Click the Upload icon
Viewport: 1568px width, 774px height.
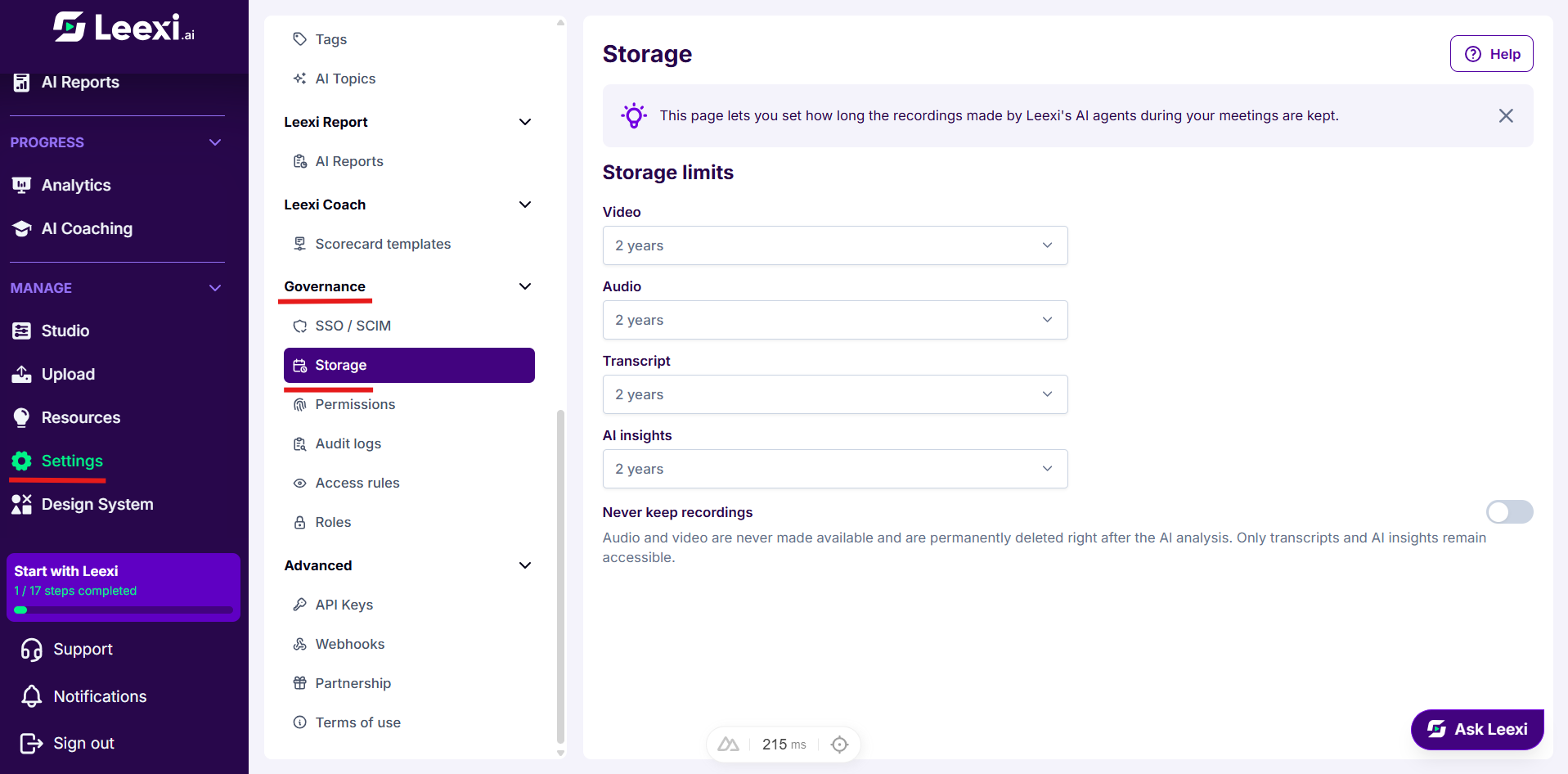22,374
